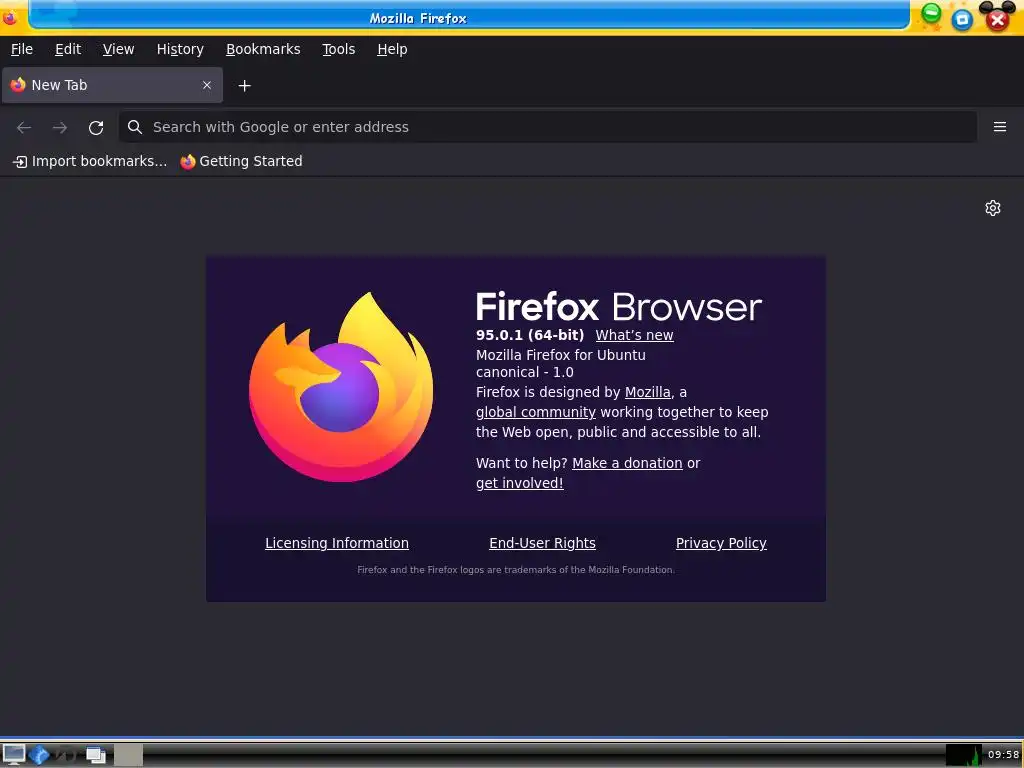Click the large Firefox logo
This screenshot has height=768, width=1024.
point(341,387)
